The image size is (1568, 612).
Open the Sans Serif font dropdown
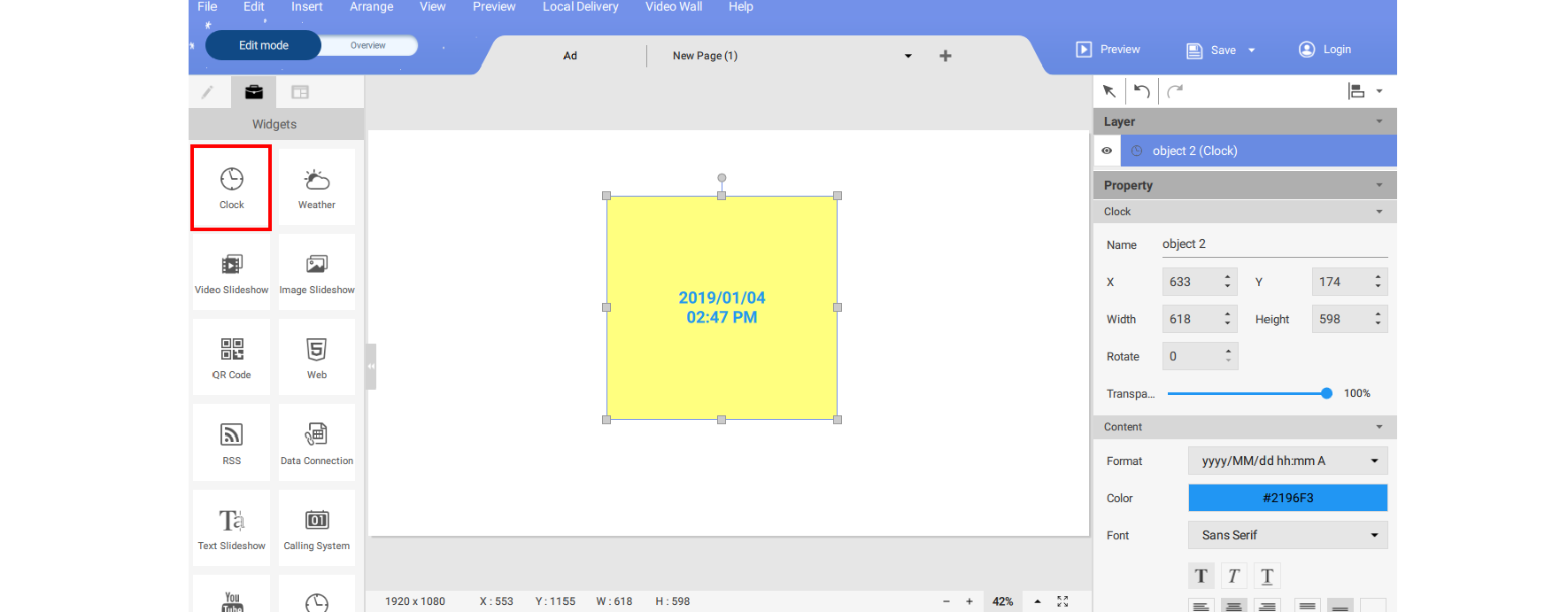1287,535
